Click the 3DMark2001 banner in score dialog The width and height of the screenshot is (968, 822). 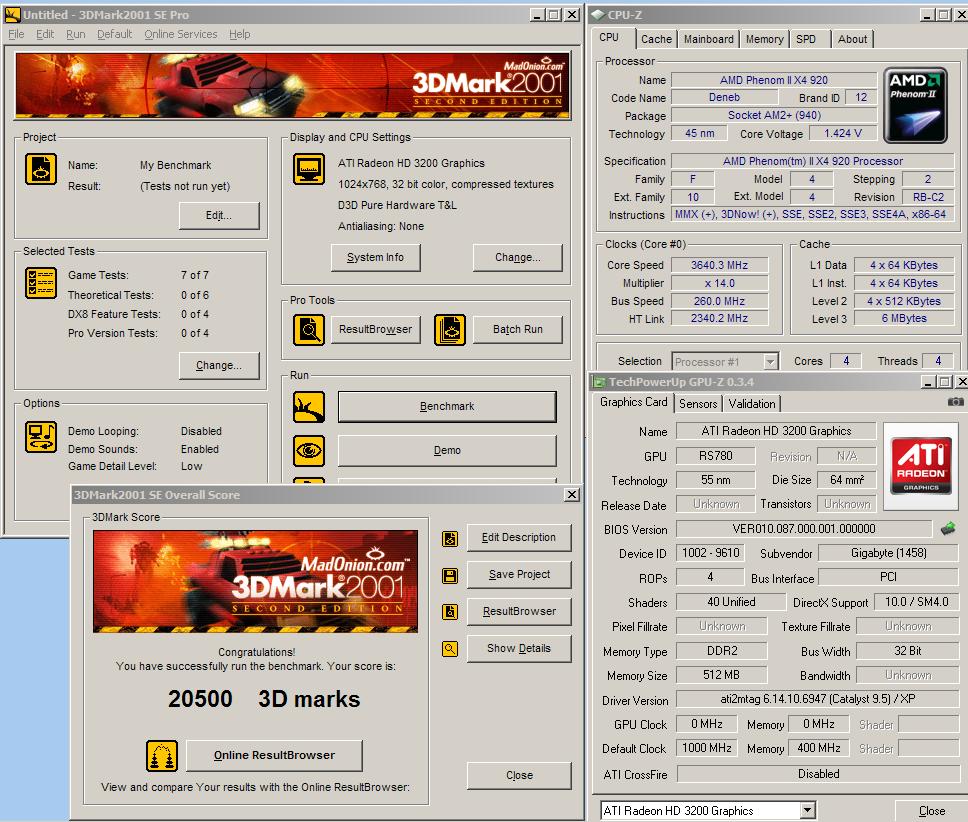(255, 581)
